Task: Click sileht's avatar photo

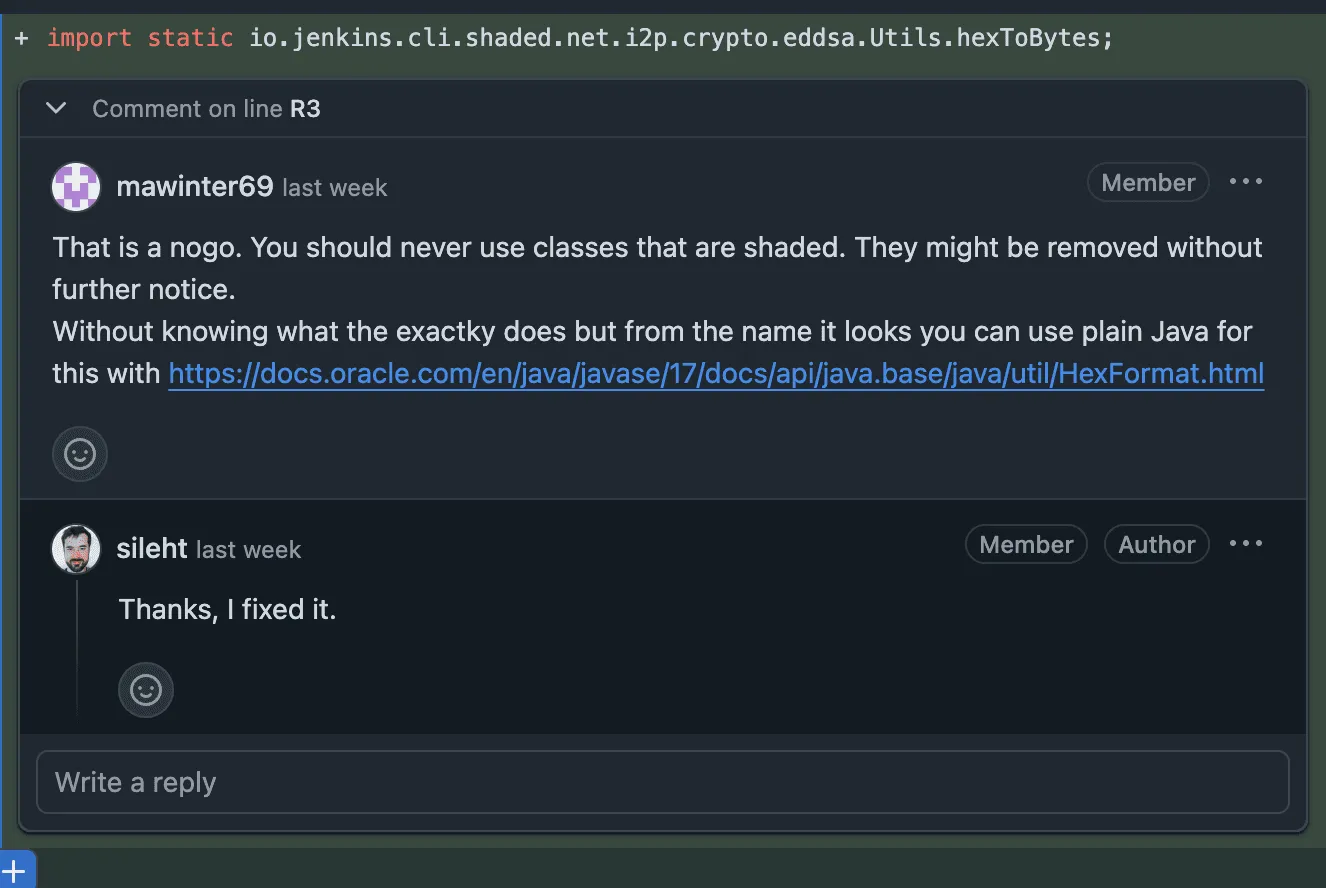Action: pos(76,549)
